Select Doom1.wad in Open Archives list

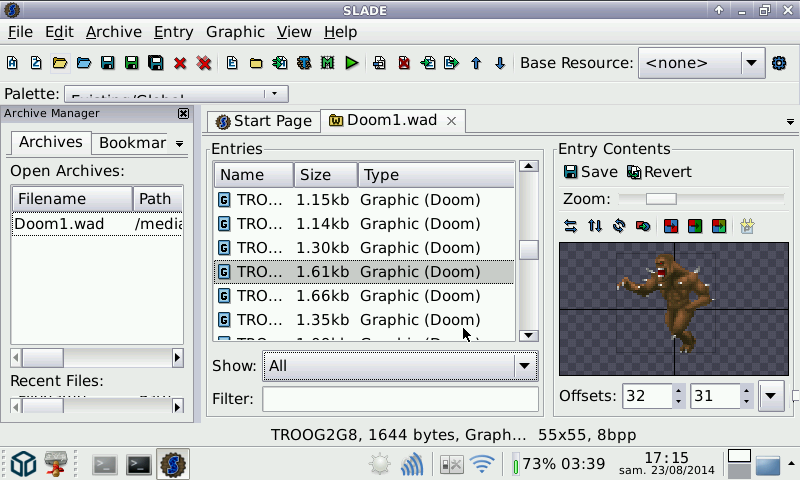point(97,224)
